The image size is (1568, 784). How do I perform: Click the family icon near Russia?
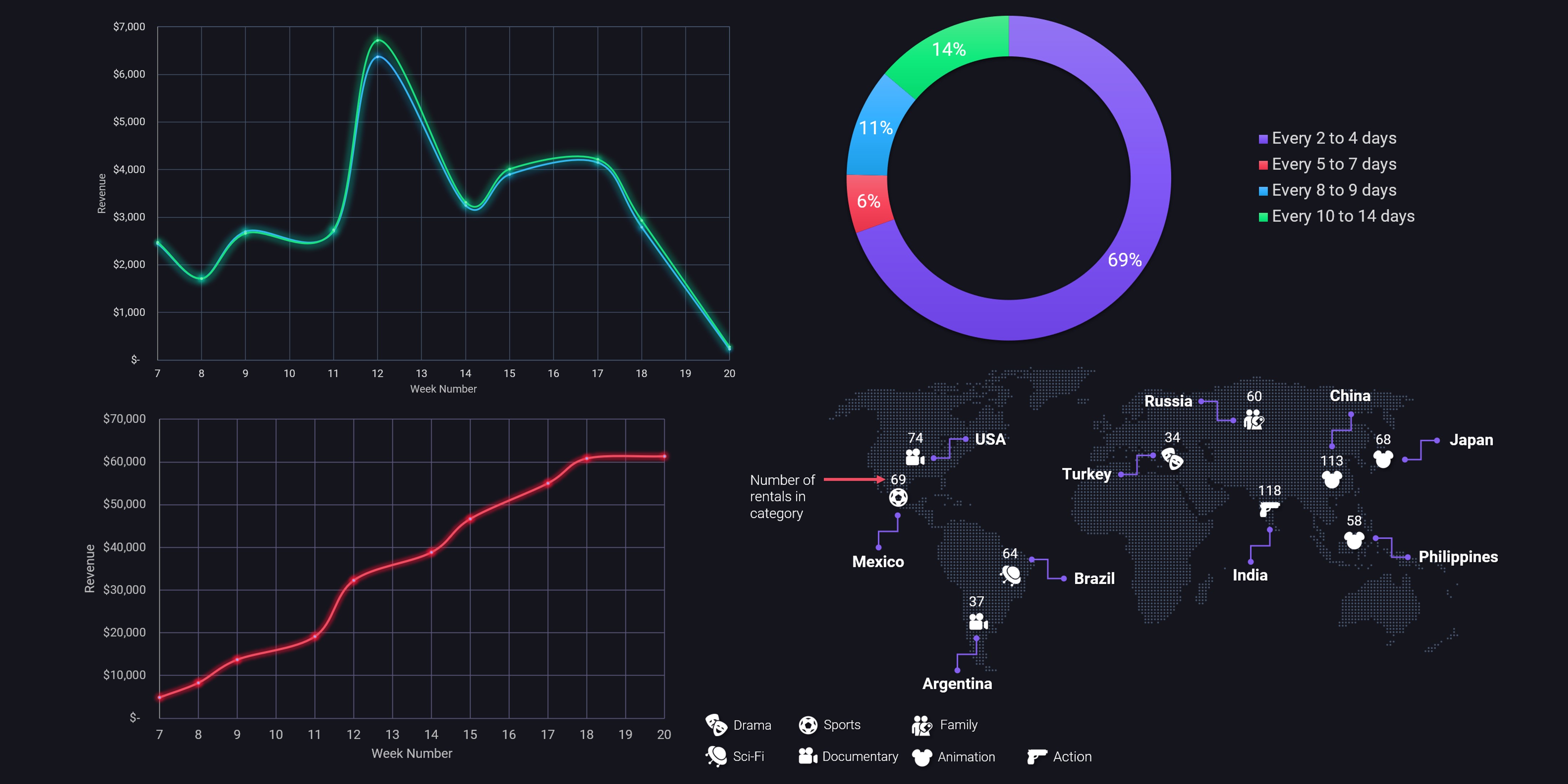pyautogui.click(x=1254, y=419)
